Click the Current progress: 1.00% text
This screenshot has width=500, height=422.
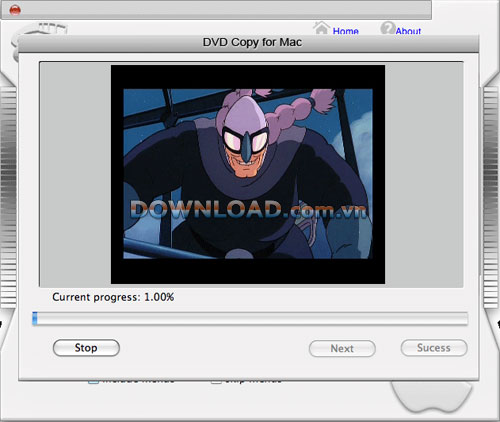113,297
